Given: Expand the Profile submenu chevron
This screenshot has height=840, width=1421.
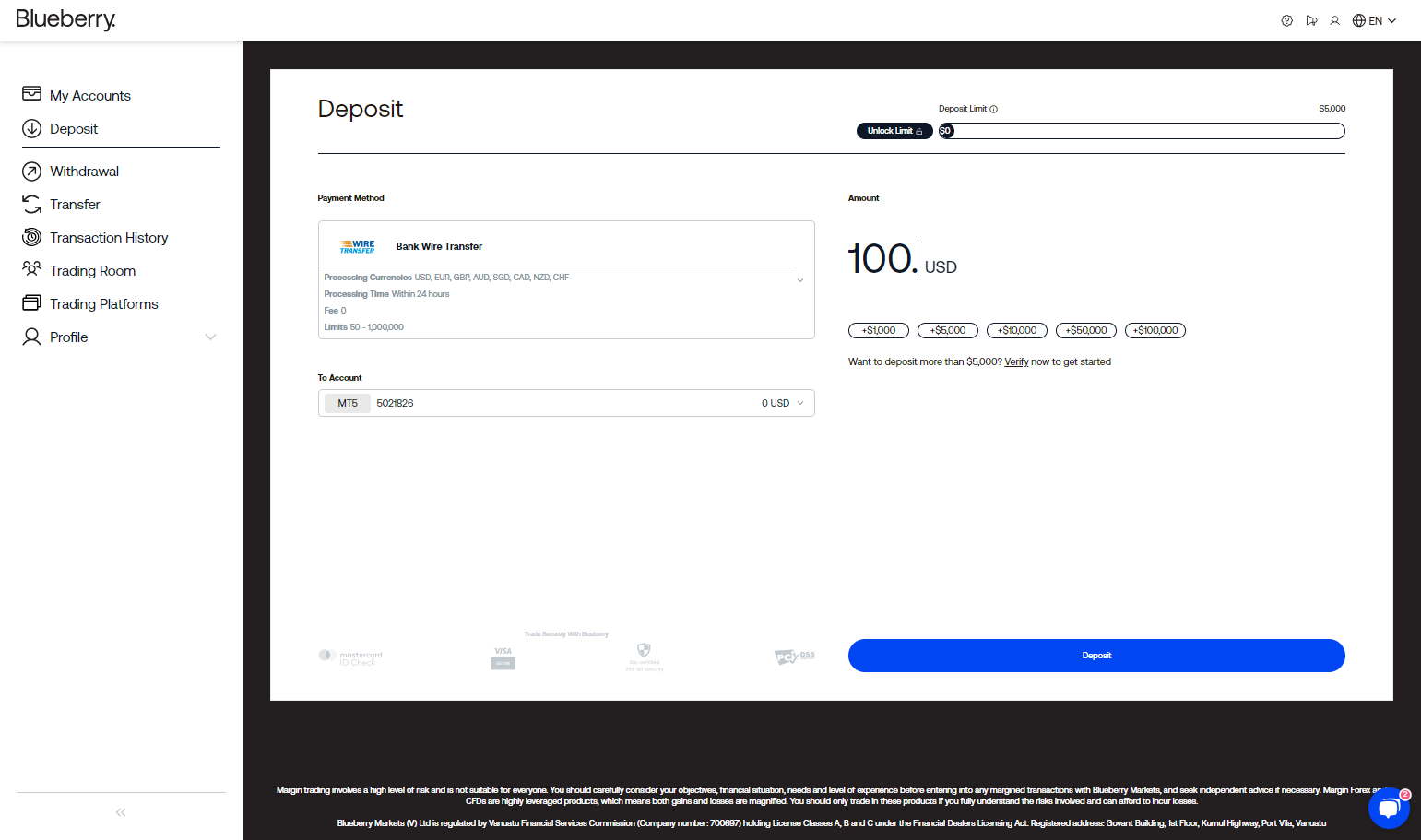Looking at the screenshot, I should pyautogui.click(x=210, y=337).
